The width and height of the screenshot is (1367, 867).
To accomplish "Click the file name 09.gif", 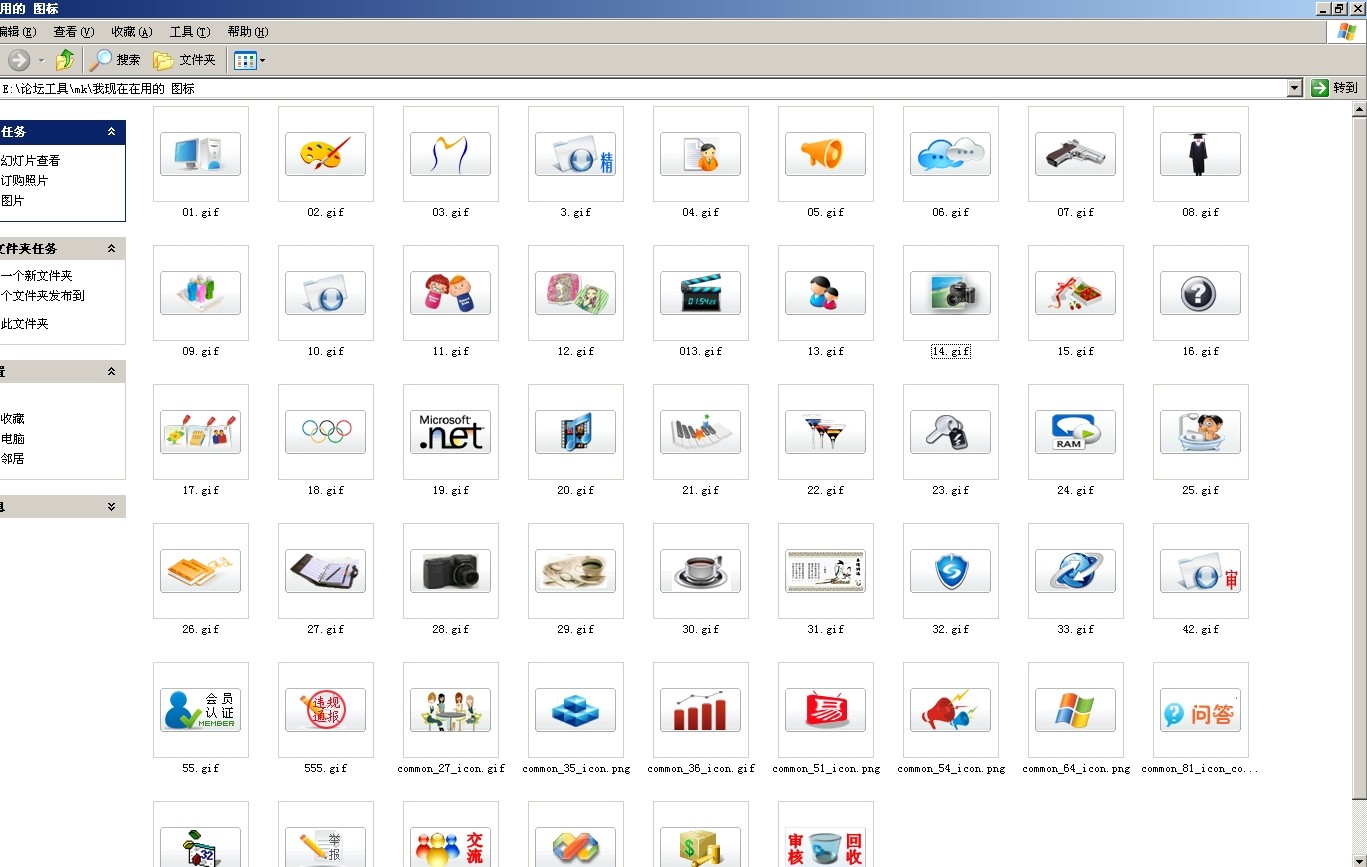I will 201,352.
